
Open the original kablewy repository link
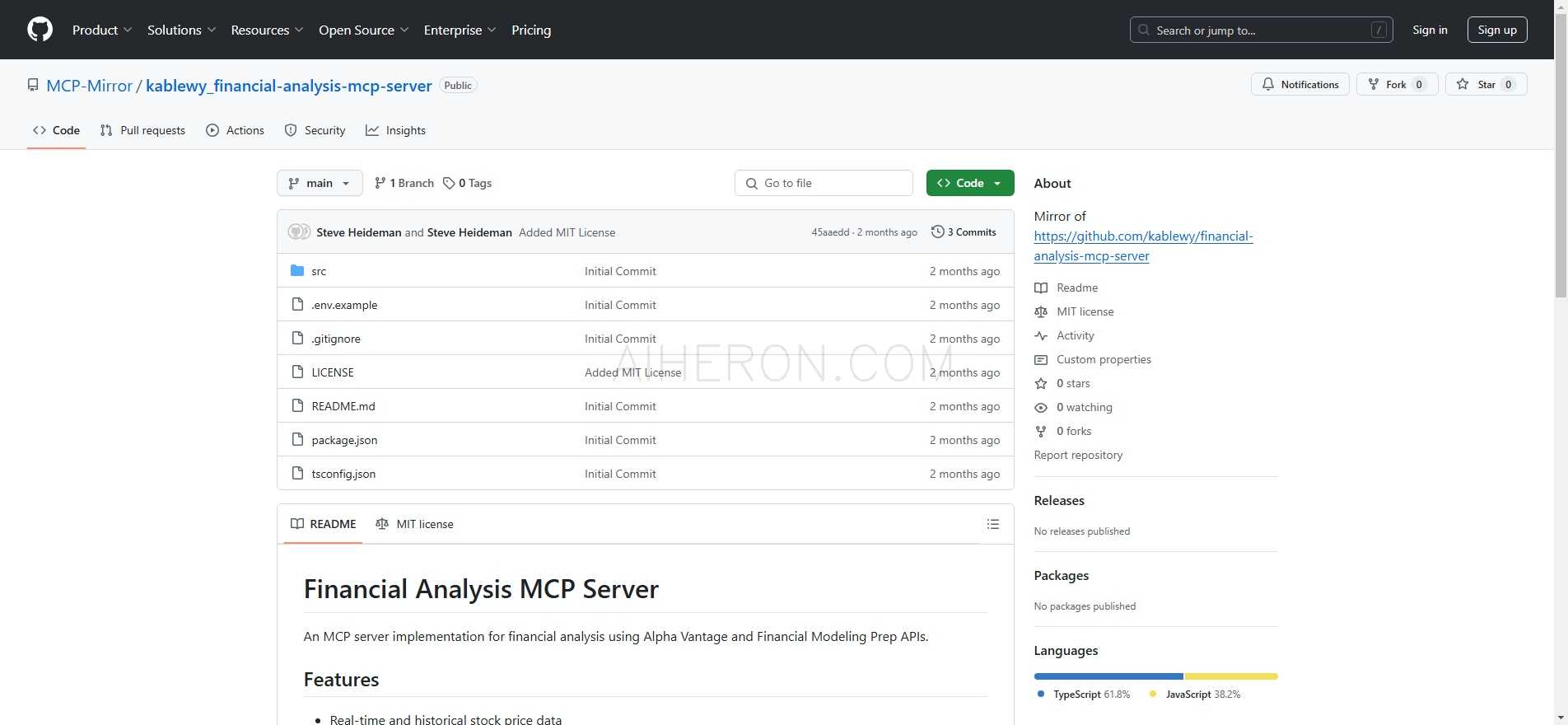[1142, 246]
